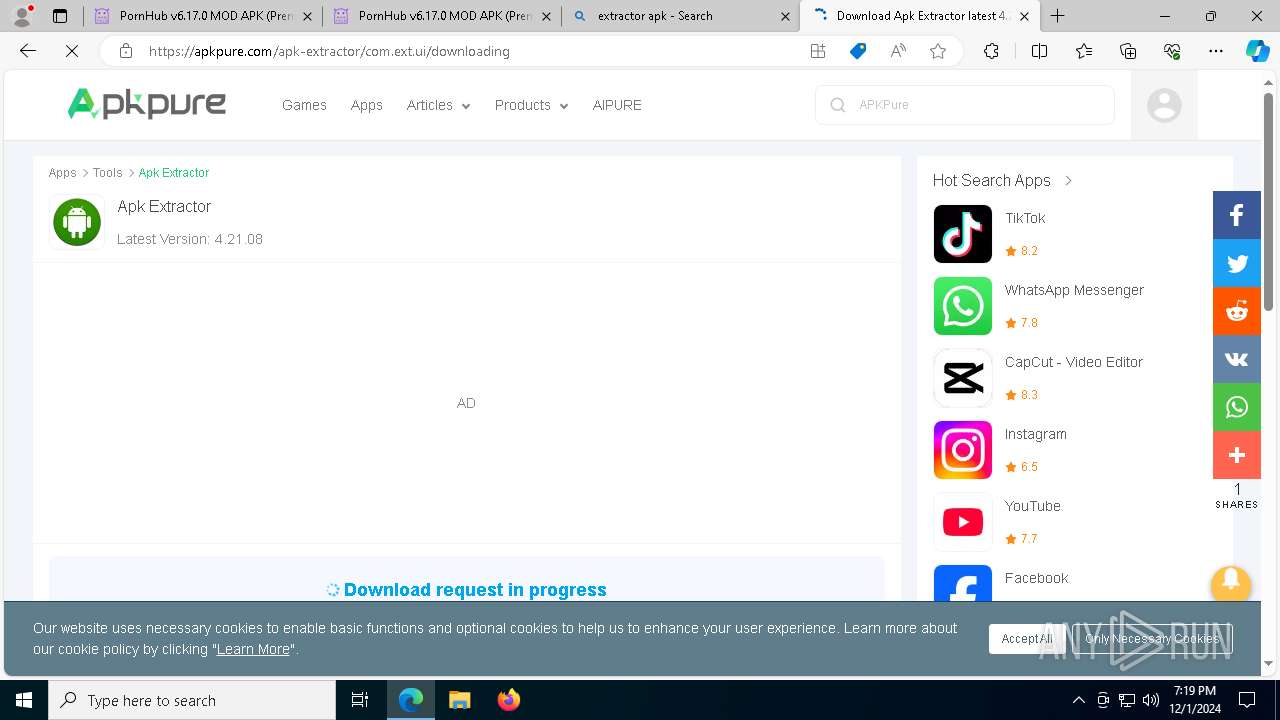The image size is (1280, 720).
Task: Open the Games menu item
Action: [x=304, y=105]
